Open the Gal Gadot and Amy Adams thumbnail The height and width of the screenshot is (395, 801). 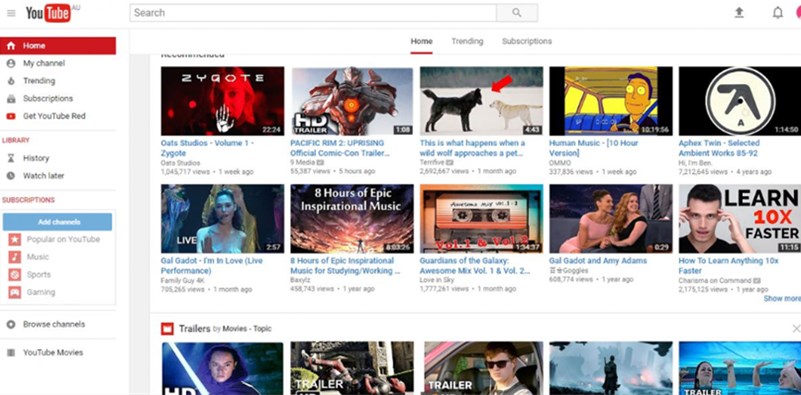pos(611,219)
